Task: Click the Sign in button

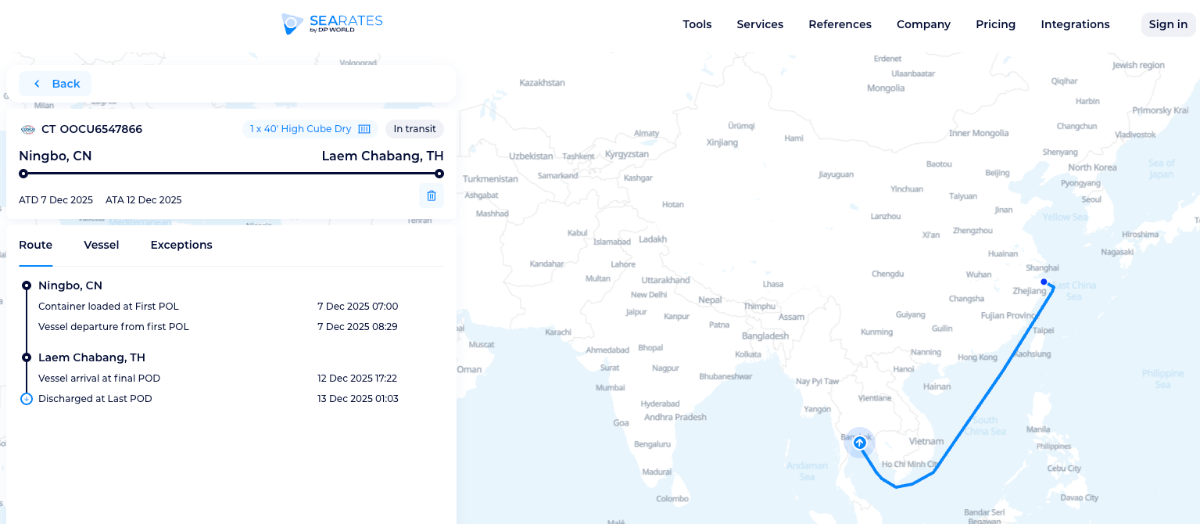Action: click(1167, 24)
